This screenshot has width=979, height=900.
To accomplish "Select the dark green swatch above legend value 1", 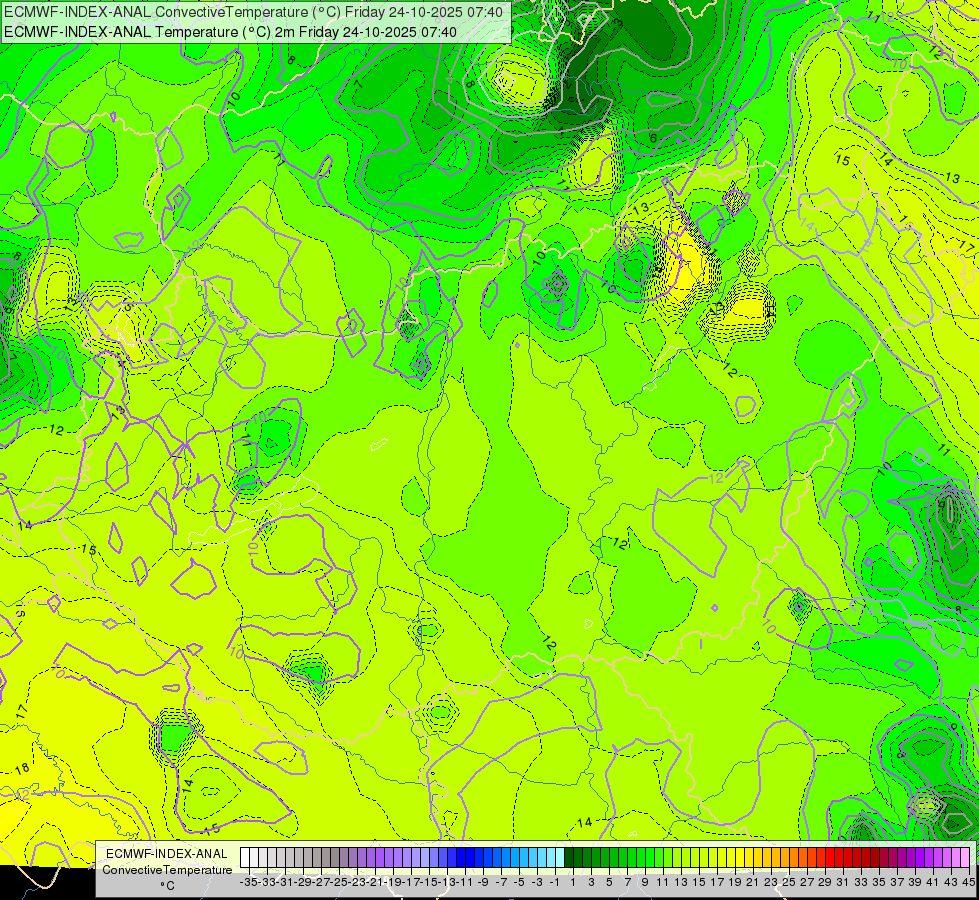I will point(569,858).
